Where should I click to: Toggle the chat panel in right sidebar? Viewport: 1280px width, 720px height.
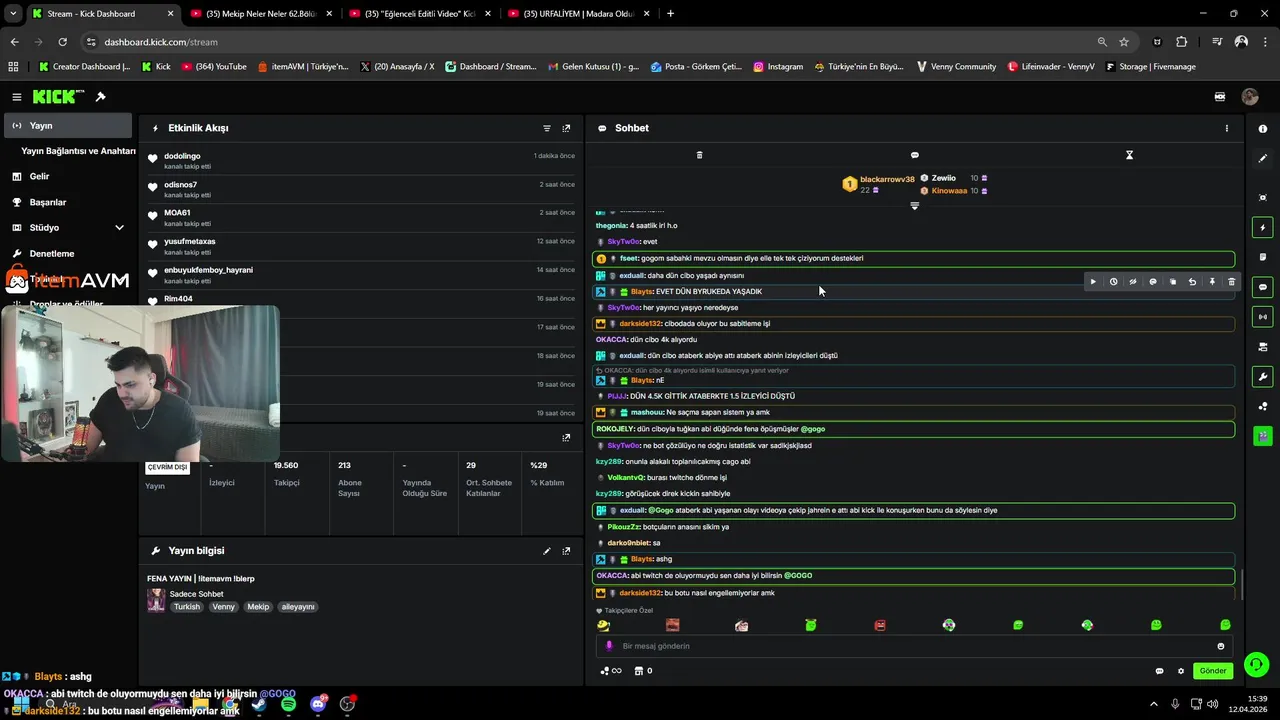(1263, 287)
